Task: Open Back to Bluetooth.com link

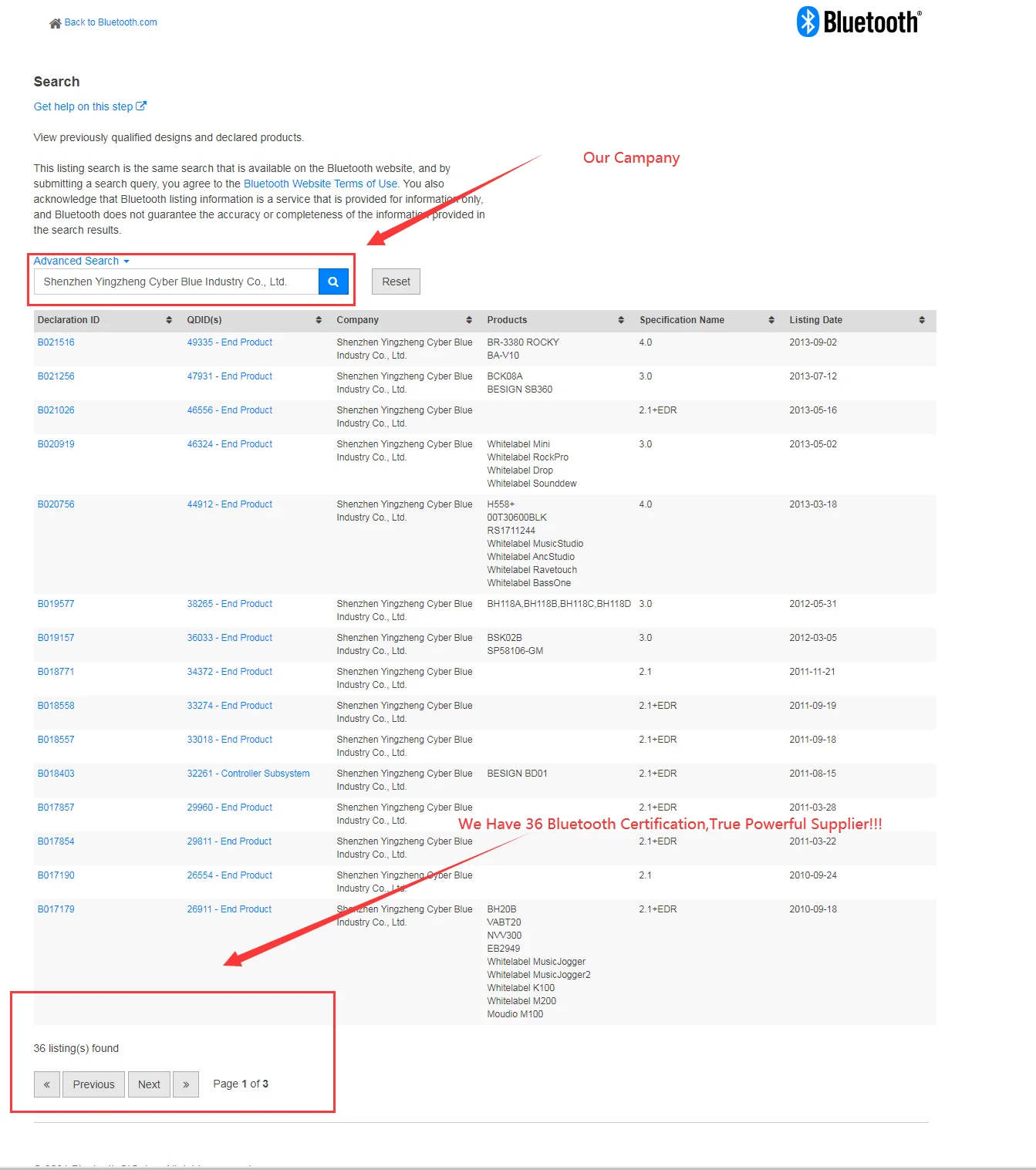Action: (x=110, y=22)
